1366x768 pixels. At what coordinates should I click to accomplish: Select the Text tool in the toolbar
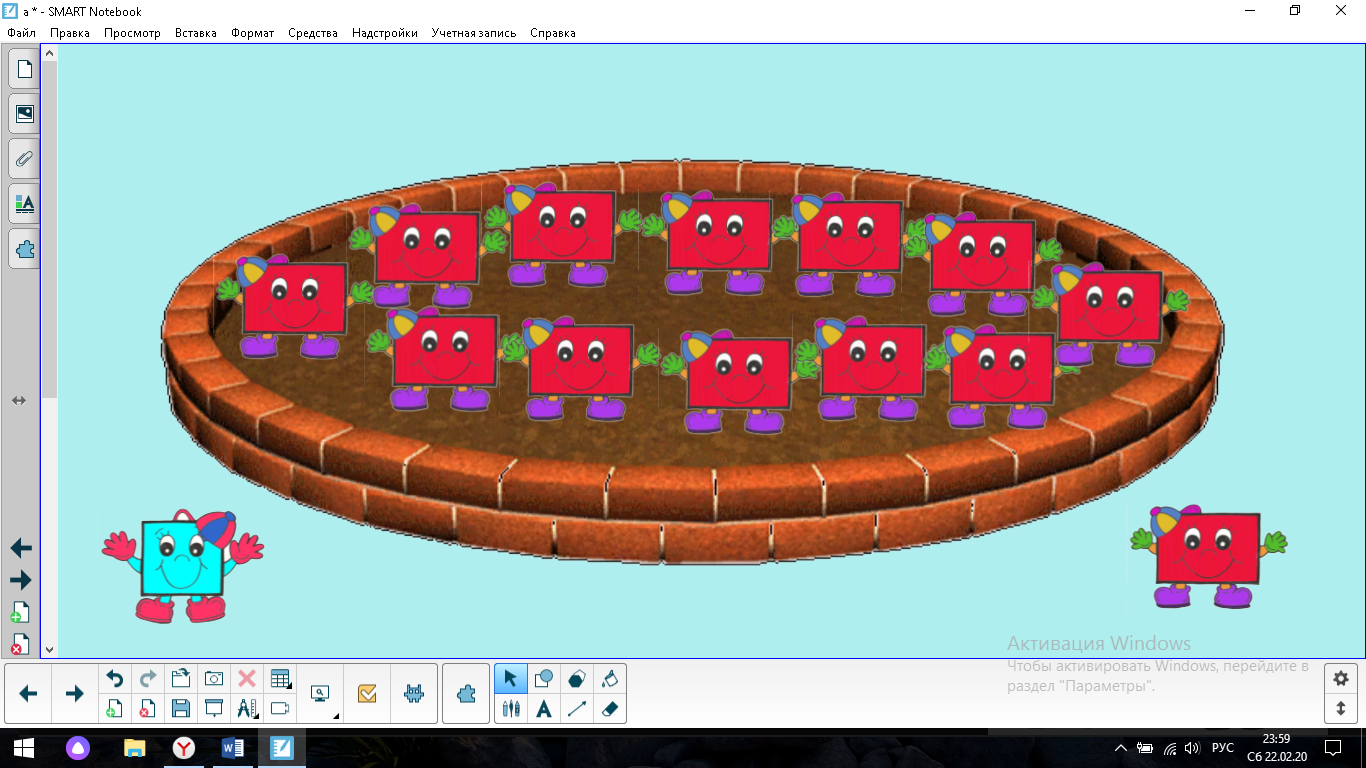tap(543, 709)
